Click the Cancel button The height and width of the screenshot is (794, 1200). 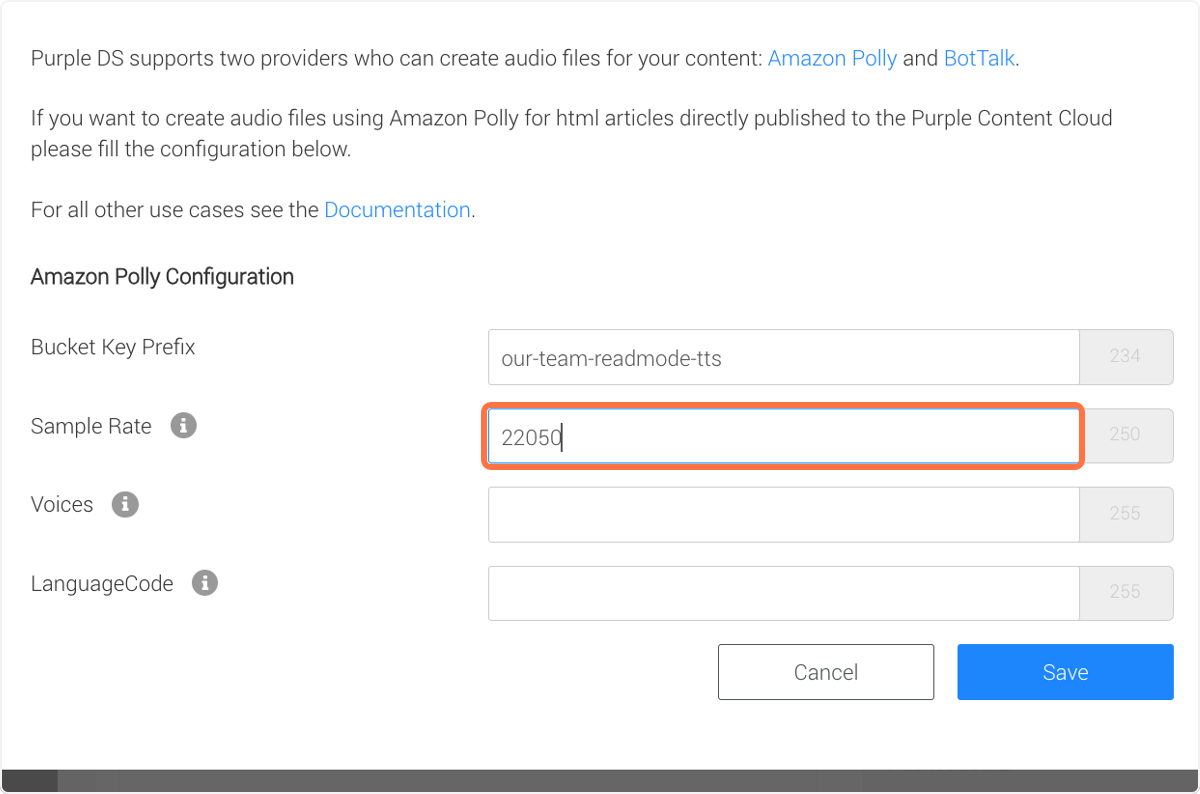[826, 672]
